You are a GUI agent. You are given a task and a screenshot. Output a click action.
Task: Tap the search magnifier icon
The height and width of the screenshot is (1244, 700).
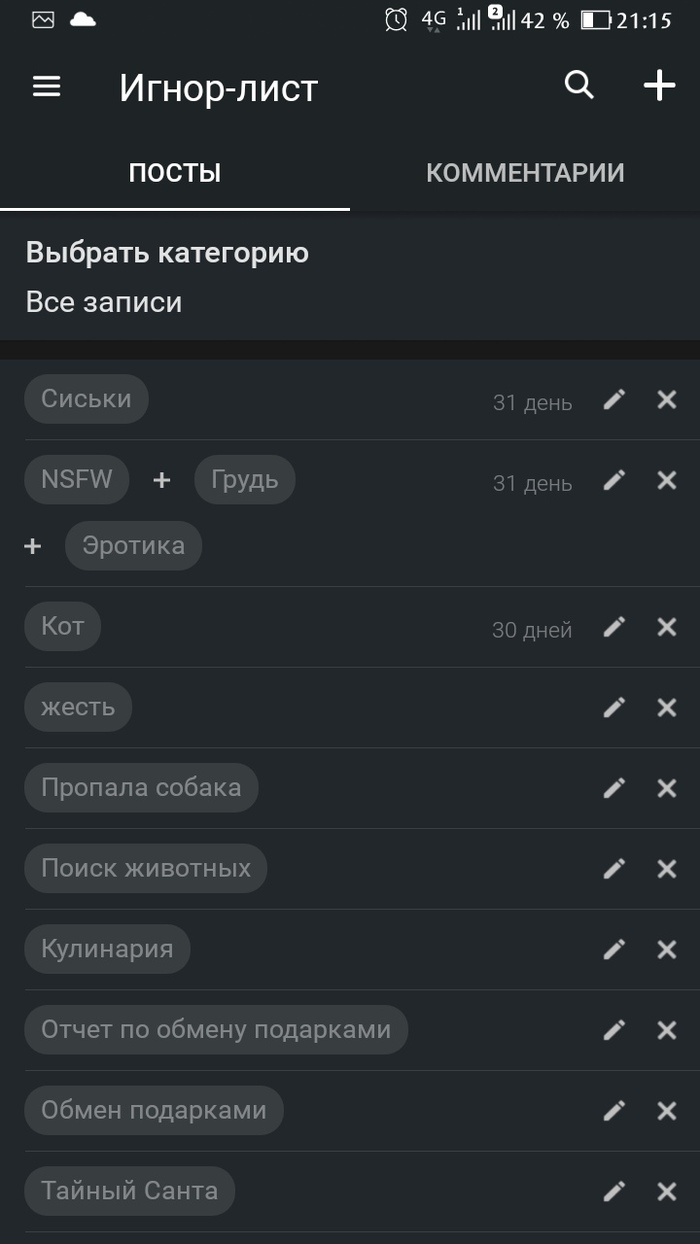click(579, 86)
